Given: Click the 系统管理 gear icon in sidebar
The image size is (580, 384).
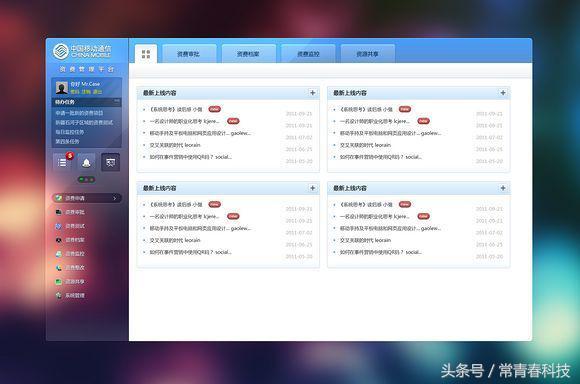Looking at the screenshot, I should [x=58, y=295].
